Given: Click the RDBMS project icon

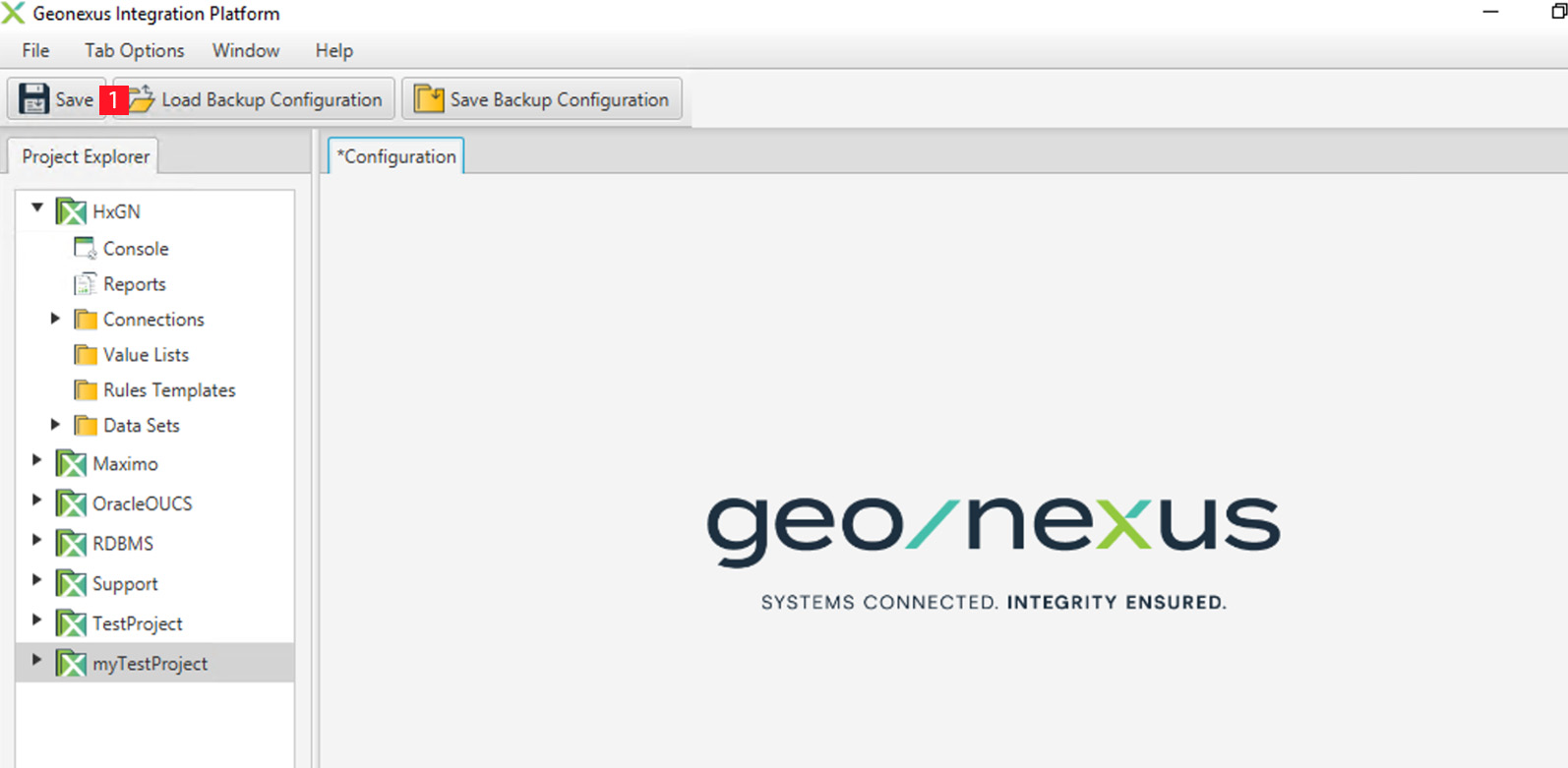Looking at the screenshot, I should point(71,544).
